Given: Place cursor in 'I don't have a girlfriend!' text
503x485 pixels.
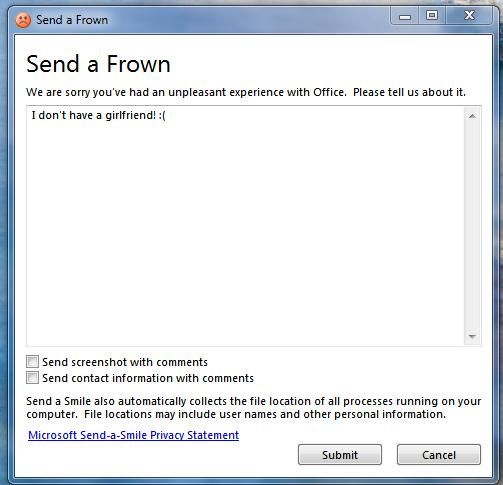Looking at the screenshot, I should pos(93,115).
